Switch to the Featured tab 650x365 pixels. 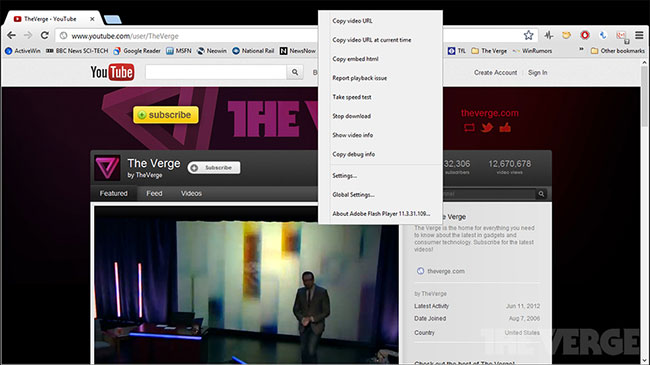[x=114, y=193]
